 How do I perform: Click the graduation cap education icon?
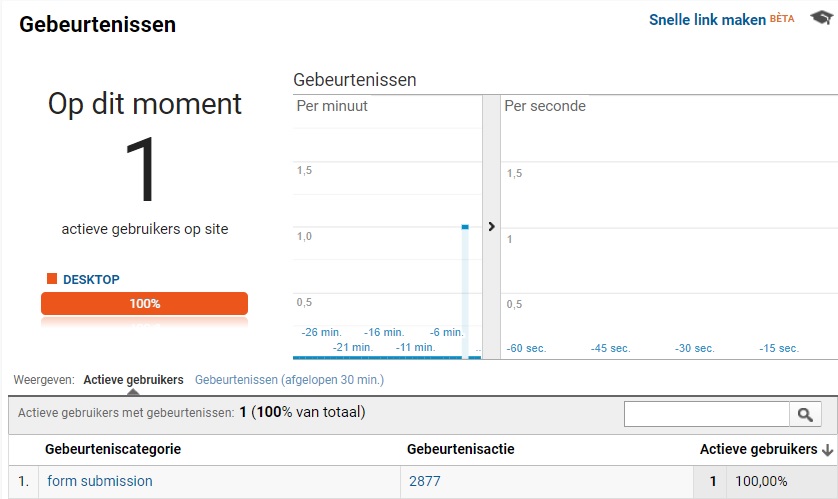point(821,17)
